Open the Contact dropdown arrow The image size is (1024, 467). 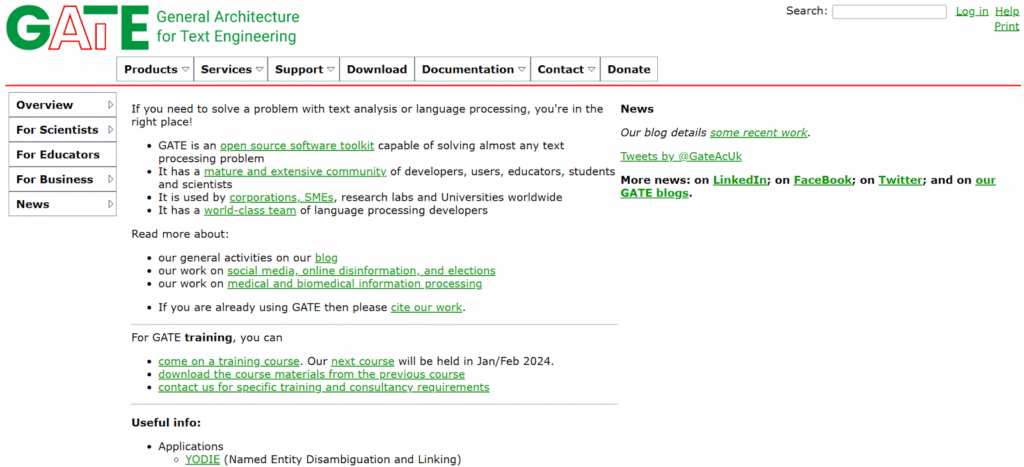(x=591, y=69)
